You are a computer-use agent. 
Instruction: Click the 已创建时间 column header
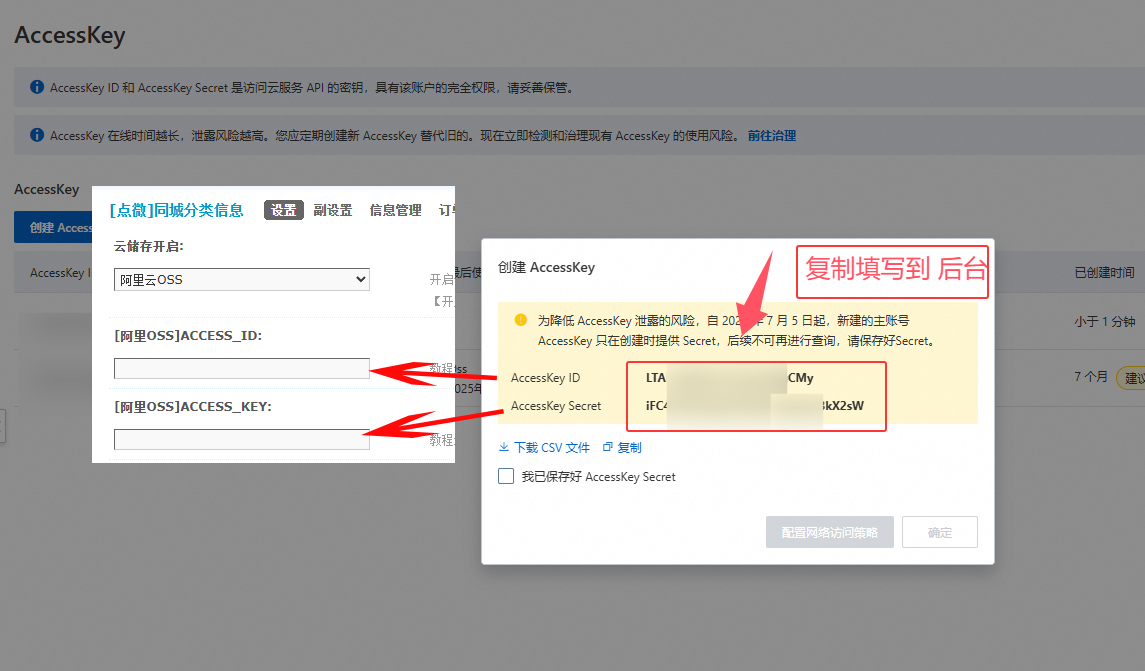[1104, 272]
